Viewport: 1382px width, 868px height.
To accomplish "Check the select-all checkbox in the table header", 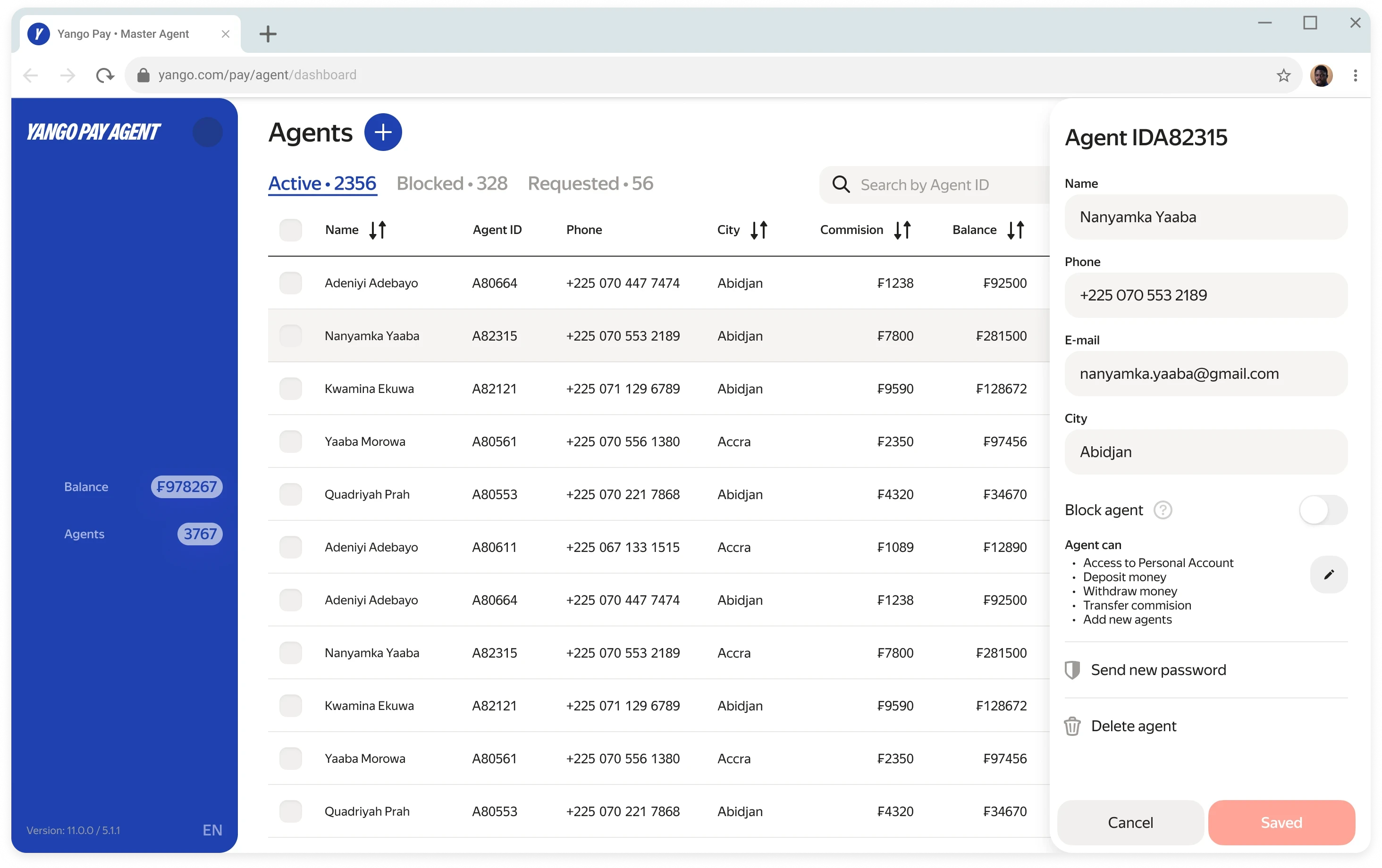I will (x=291, y=229).
